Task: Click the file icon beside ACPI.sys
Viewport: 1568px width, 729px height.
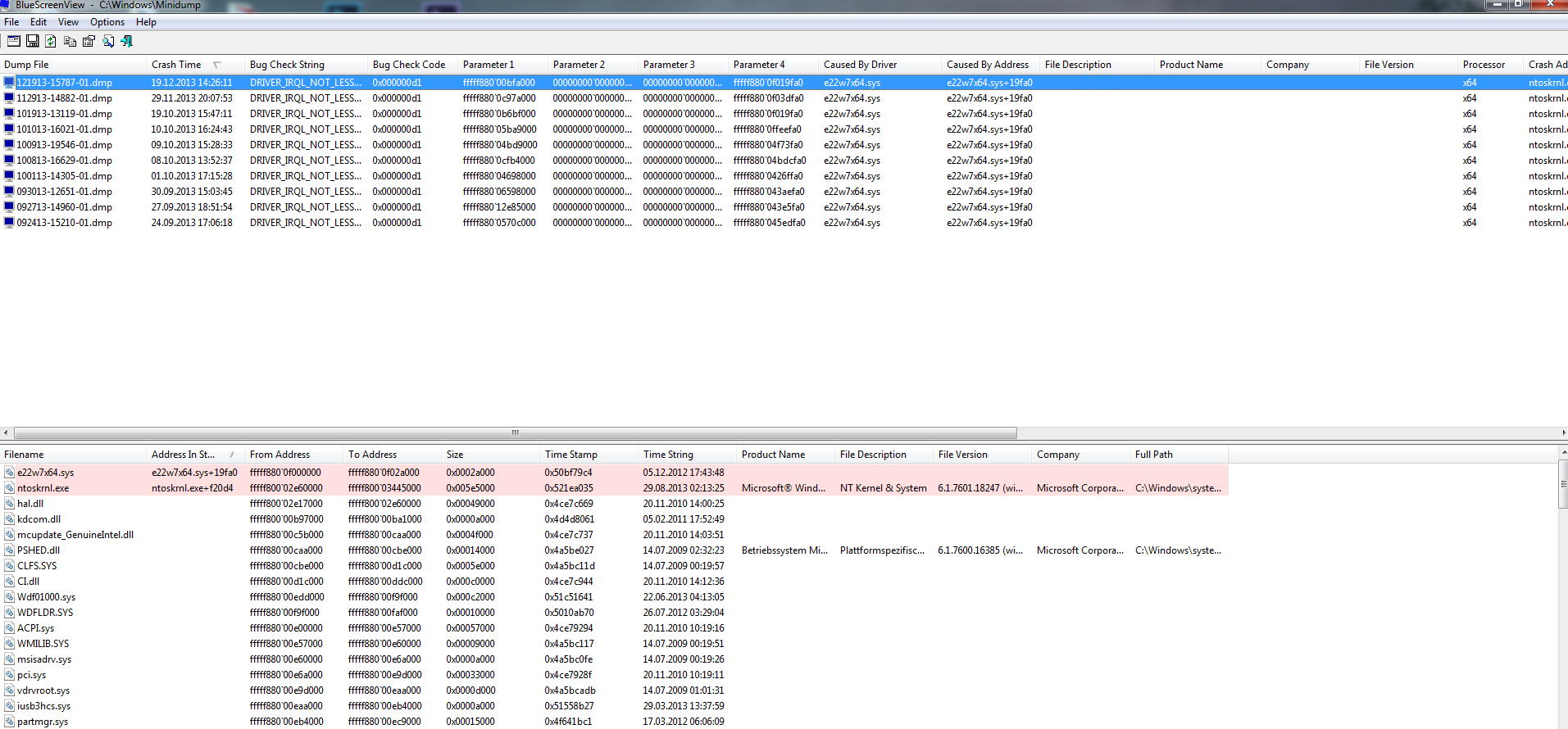Action: (x=9, y=628)
